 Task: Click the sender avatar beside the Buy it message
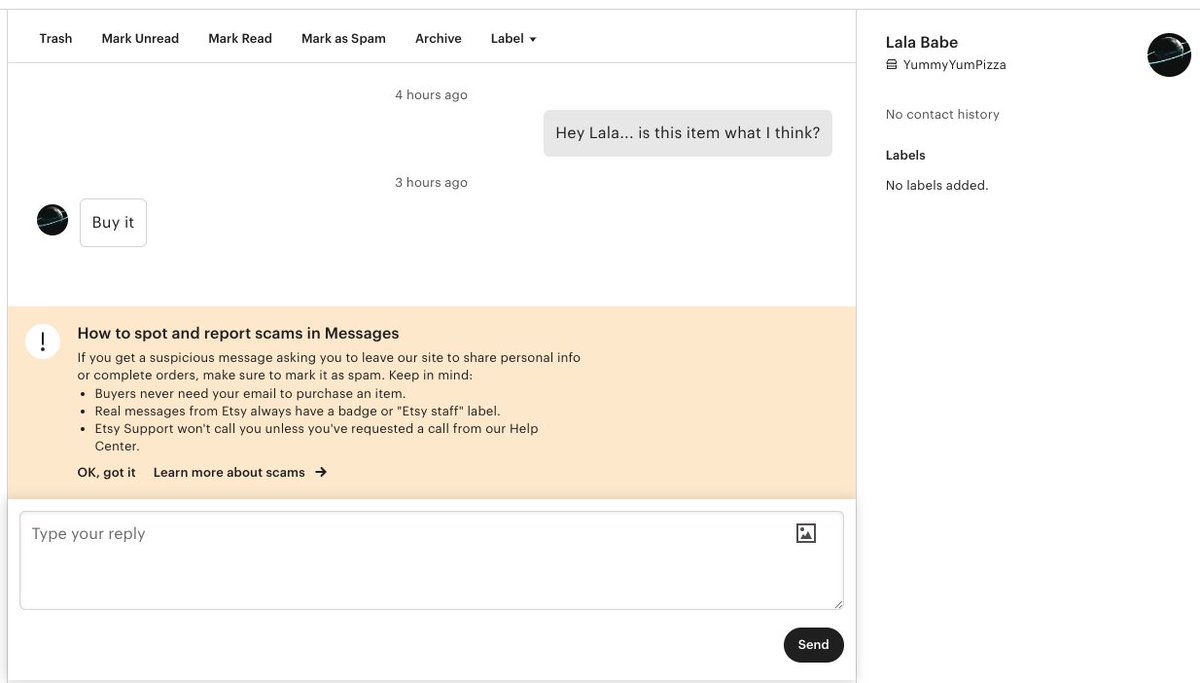(52, 220)
